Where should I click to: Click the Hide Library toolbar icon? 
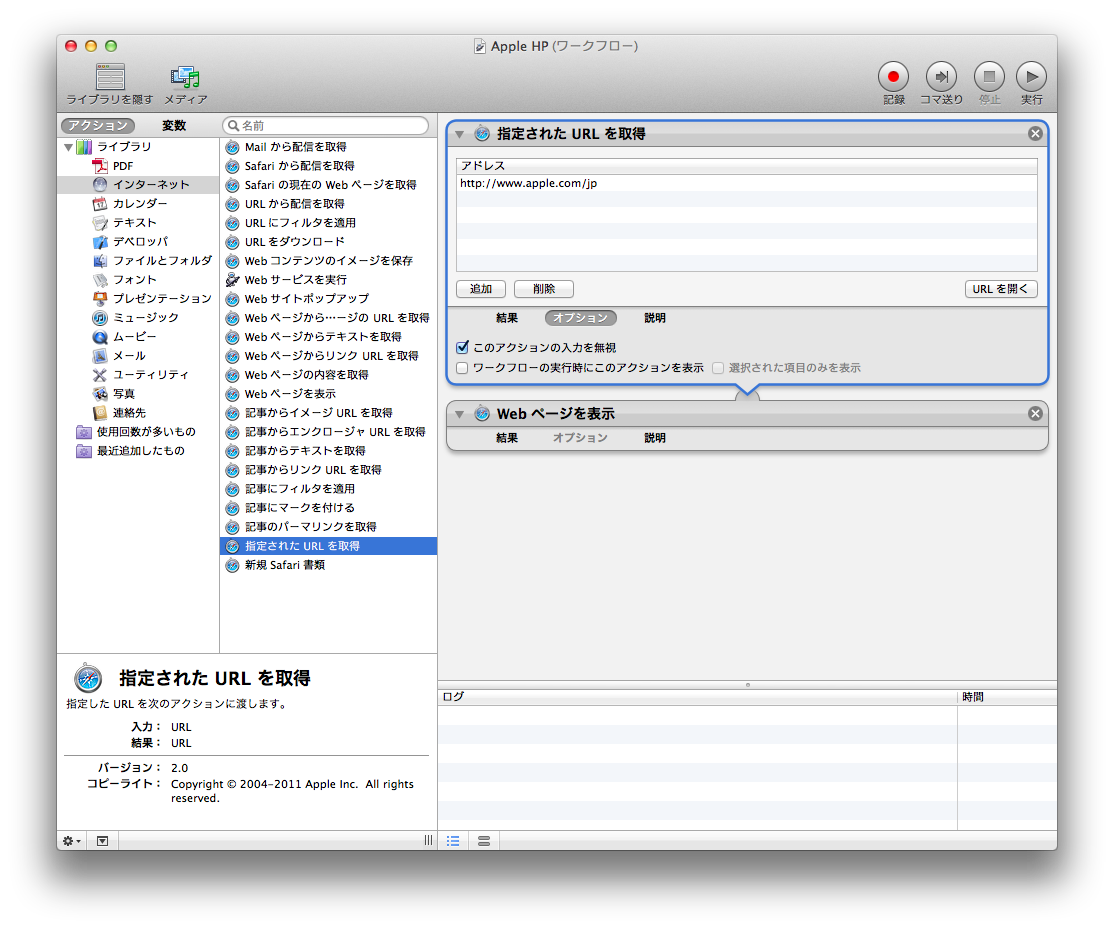click(110, 77)
